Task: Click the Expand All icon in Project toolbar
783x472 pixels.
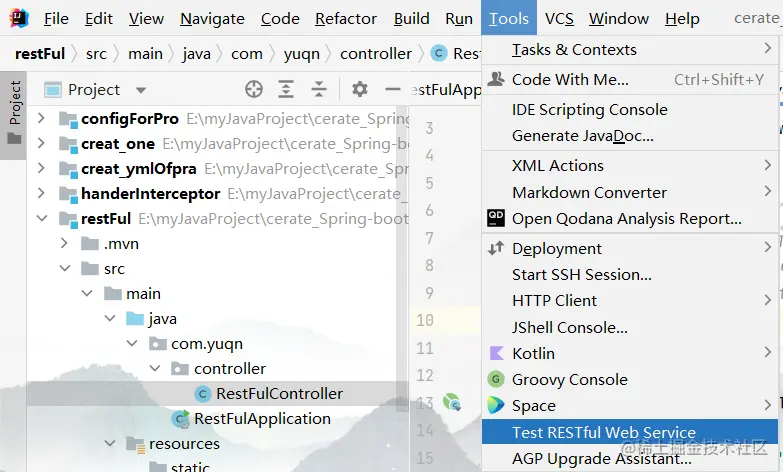Action: click(x=286, y=89)
